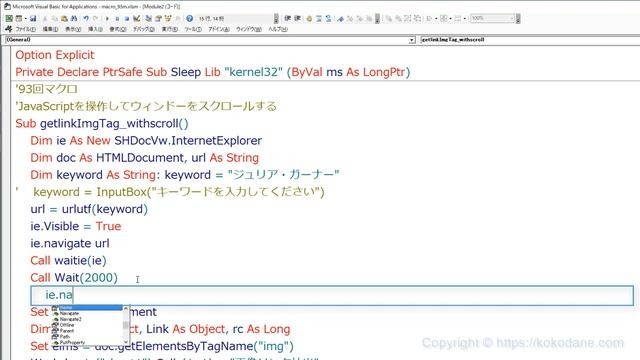Viewport: 640px width, 360px height.
Task: Click autocomplete list scroll up arrow
Action: pos(126,308)
